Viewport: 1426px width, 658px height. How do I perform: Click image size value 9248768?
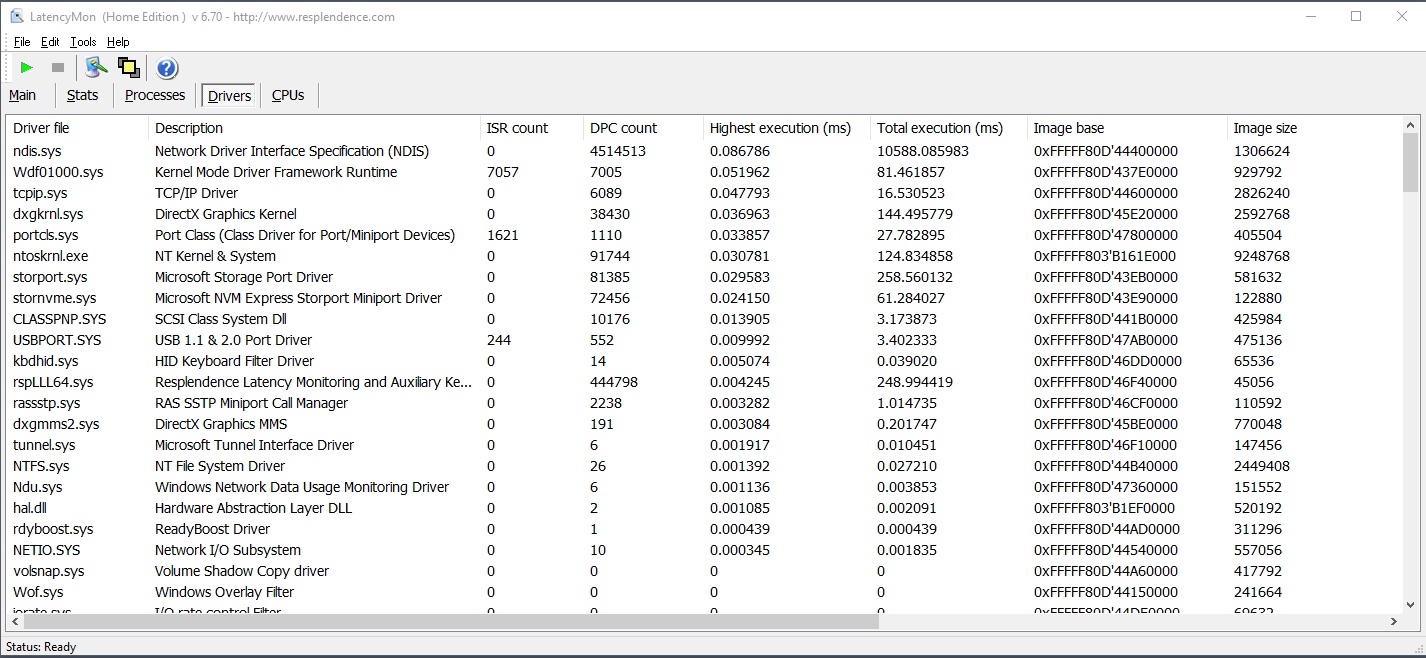pyautogui.click(x=1262, y=256)
